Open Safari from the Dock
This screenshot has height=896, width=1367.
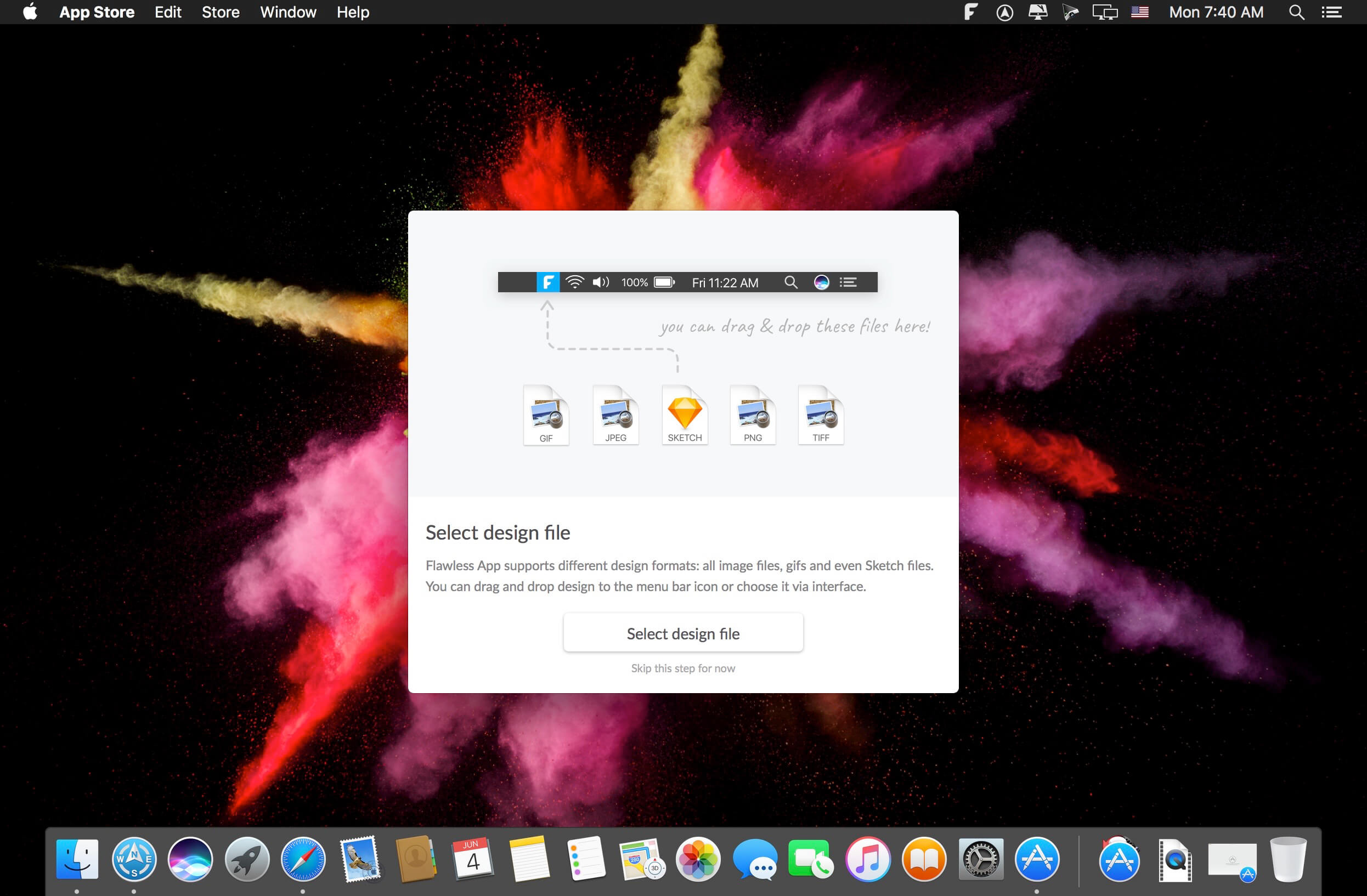pyautogui.click(x=303, y=859)
